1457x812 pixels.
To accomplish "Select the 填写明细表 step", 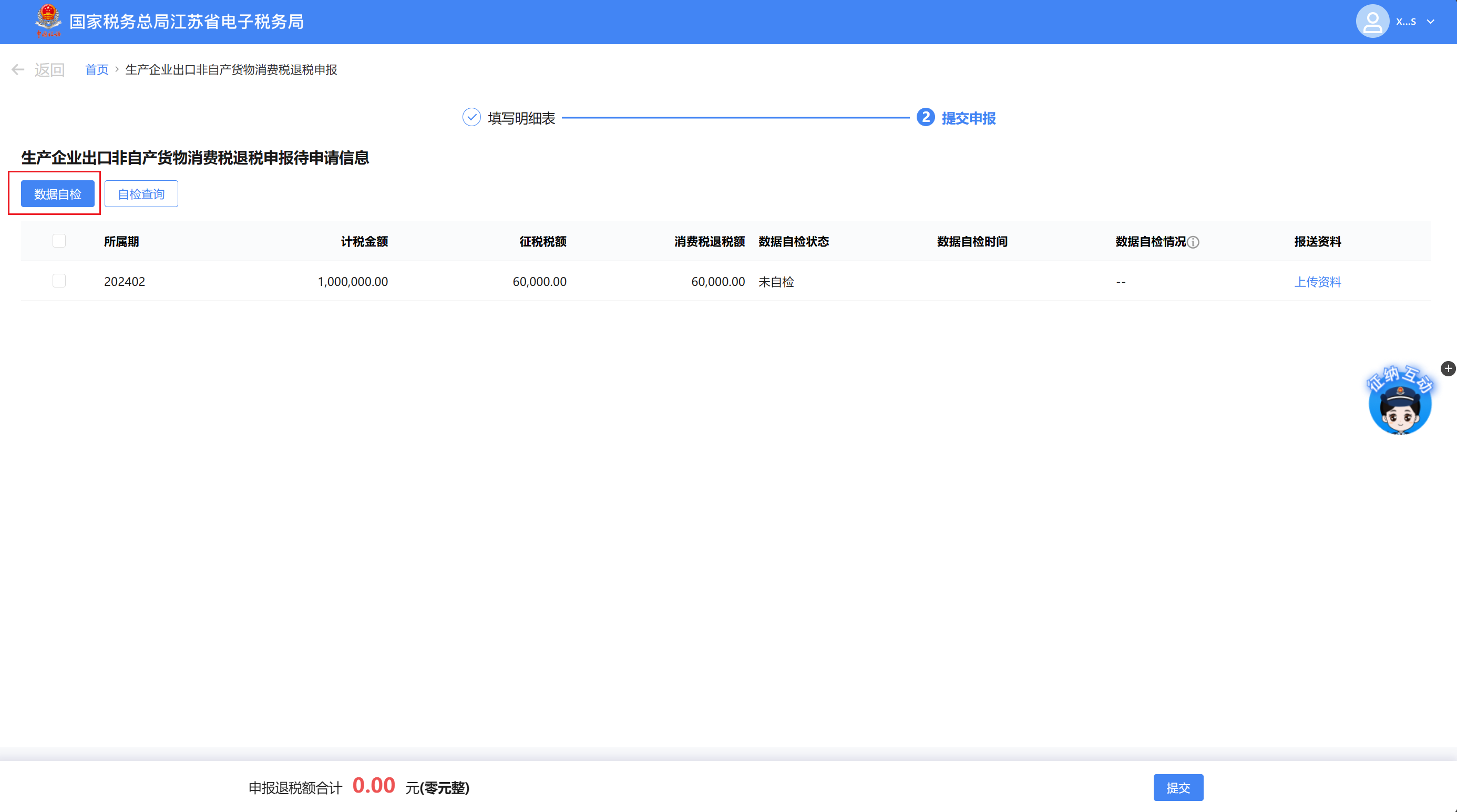I will point(521,118).
